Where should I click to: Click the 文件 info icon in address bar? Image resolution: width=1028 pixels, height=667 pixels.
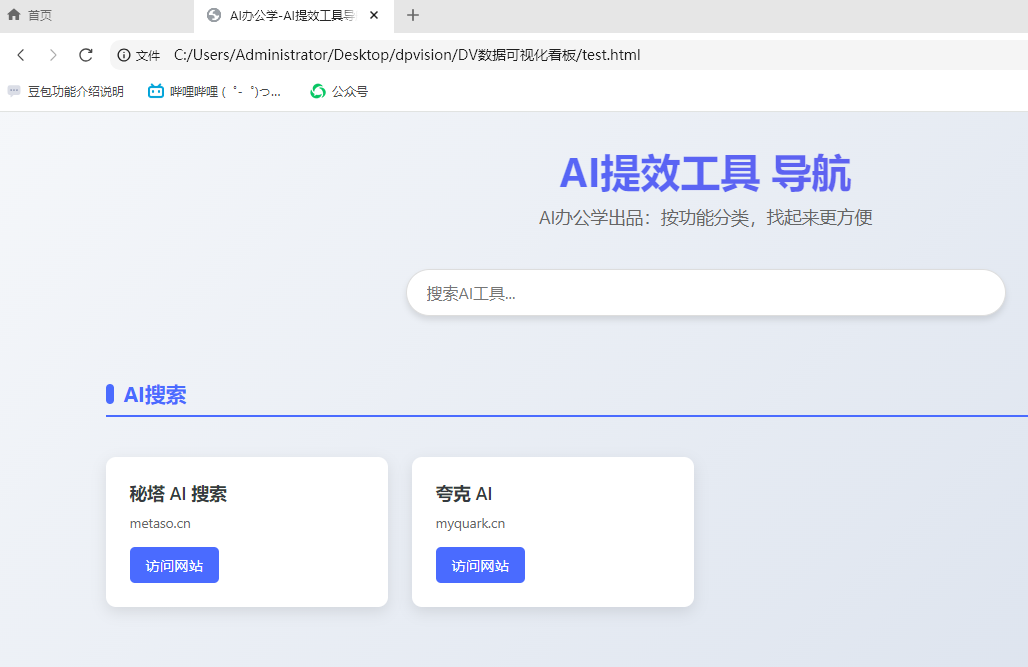coord(122,55)
